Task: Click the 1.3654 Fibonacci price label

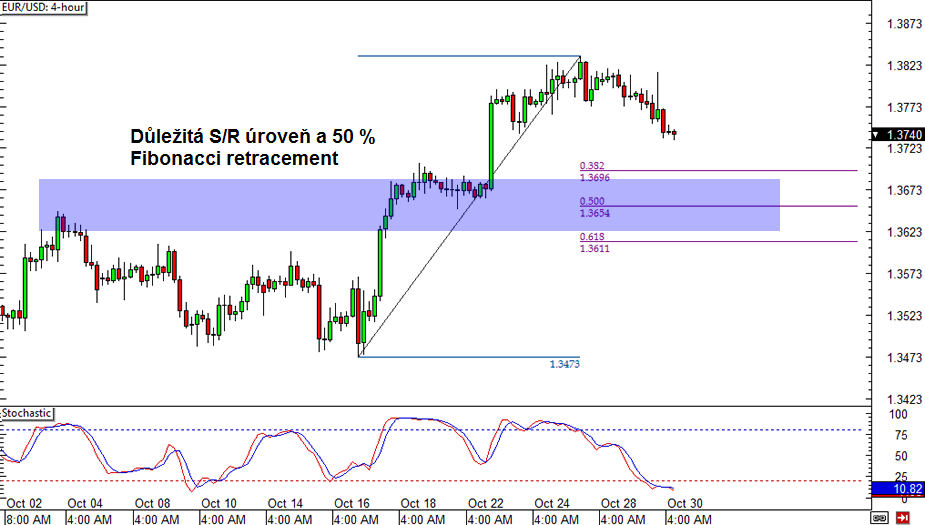Action: [595, 213]
